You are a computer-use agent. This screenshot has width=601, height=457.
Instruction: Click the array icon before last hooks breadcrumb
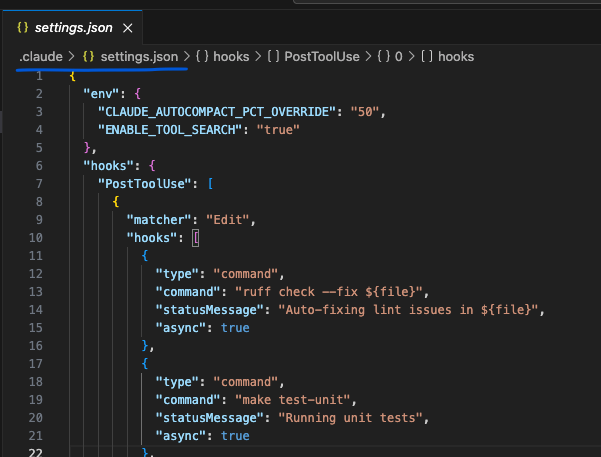click(x=427, y=57)
